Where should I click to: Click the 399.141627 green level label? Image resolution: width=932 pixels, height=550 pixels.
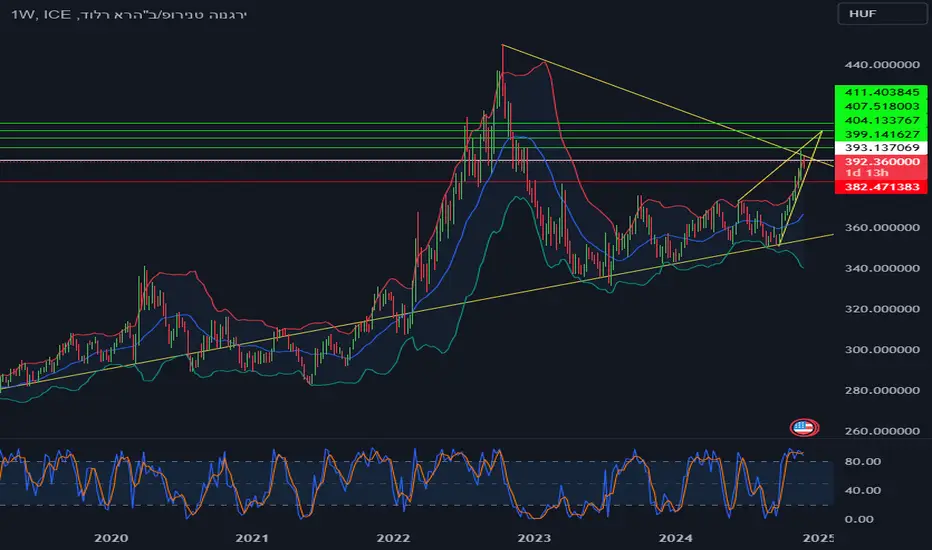pyautogui.click(x=881, y=134)
